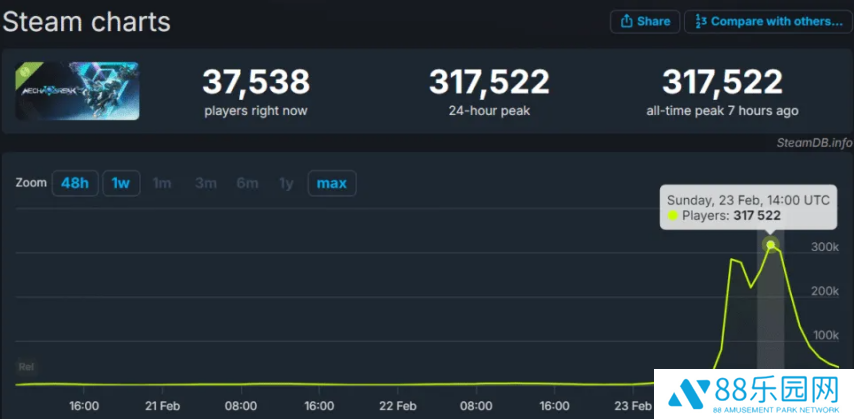Click the Zoom label
This screenshot has width=854, height=419.
(31, 183)
